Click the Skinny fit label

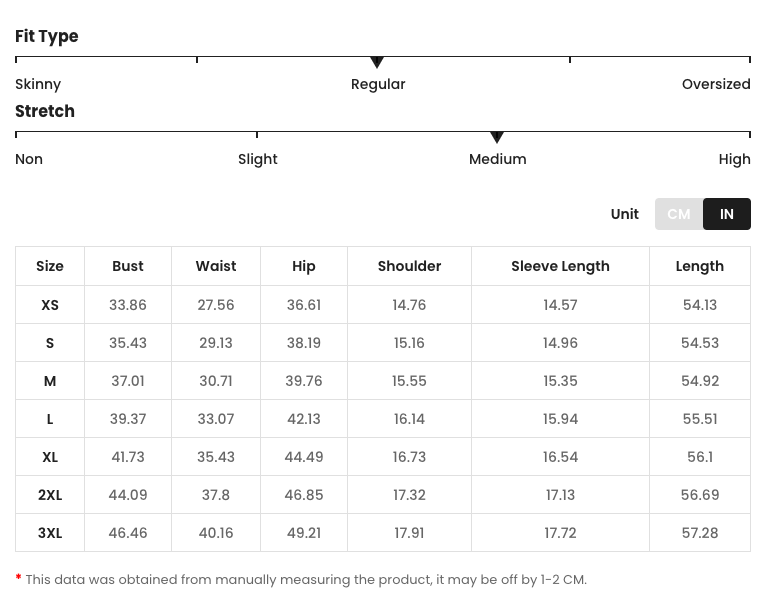(x=38, y=84)
